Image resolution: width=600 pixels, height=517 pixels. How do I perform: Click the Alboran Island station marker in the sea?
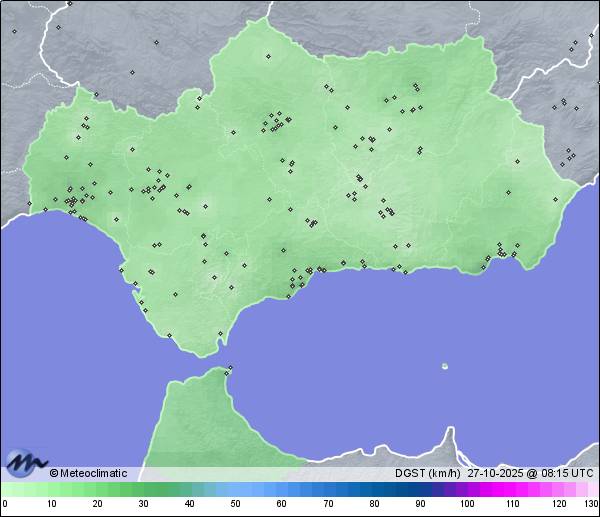445,366
